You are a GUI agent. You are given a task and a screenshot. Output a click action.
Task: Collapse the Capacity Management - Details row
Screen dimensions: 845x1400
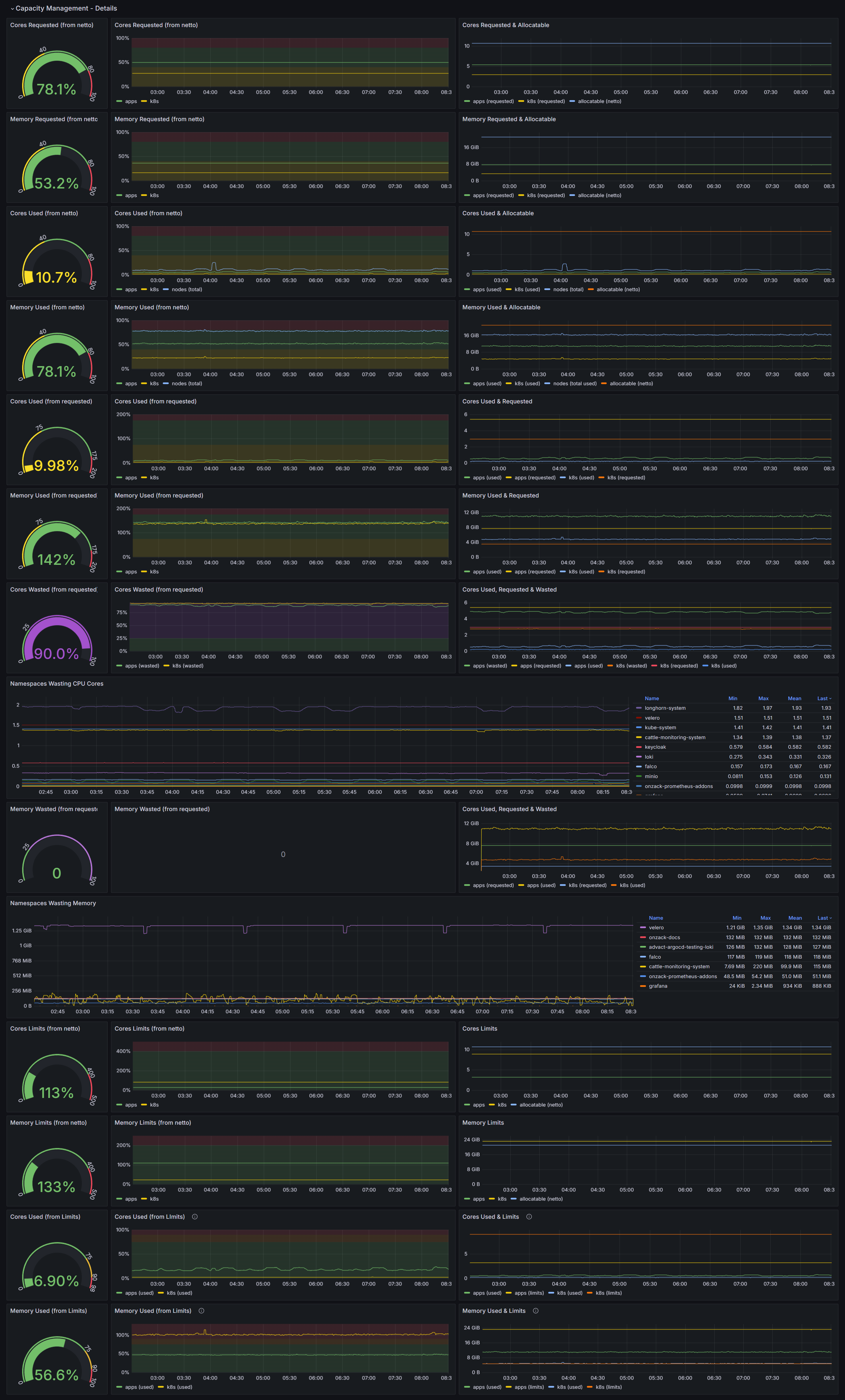click(x=12, y=9)
